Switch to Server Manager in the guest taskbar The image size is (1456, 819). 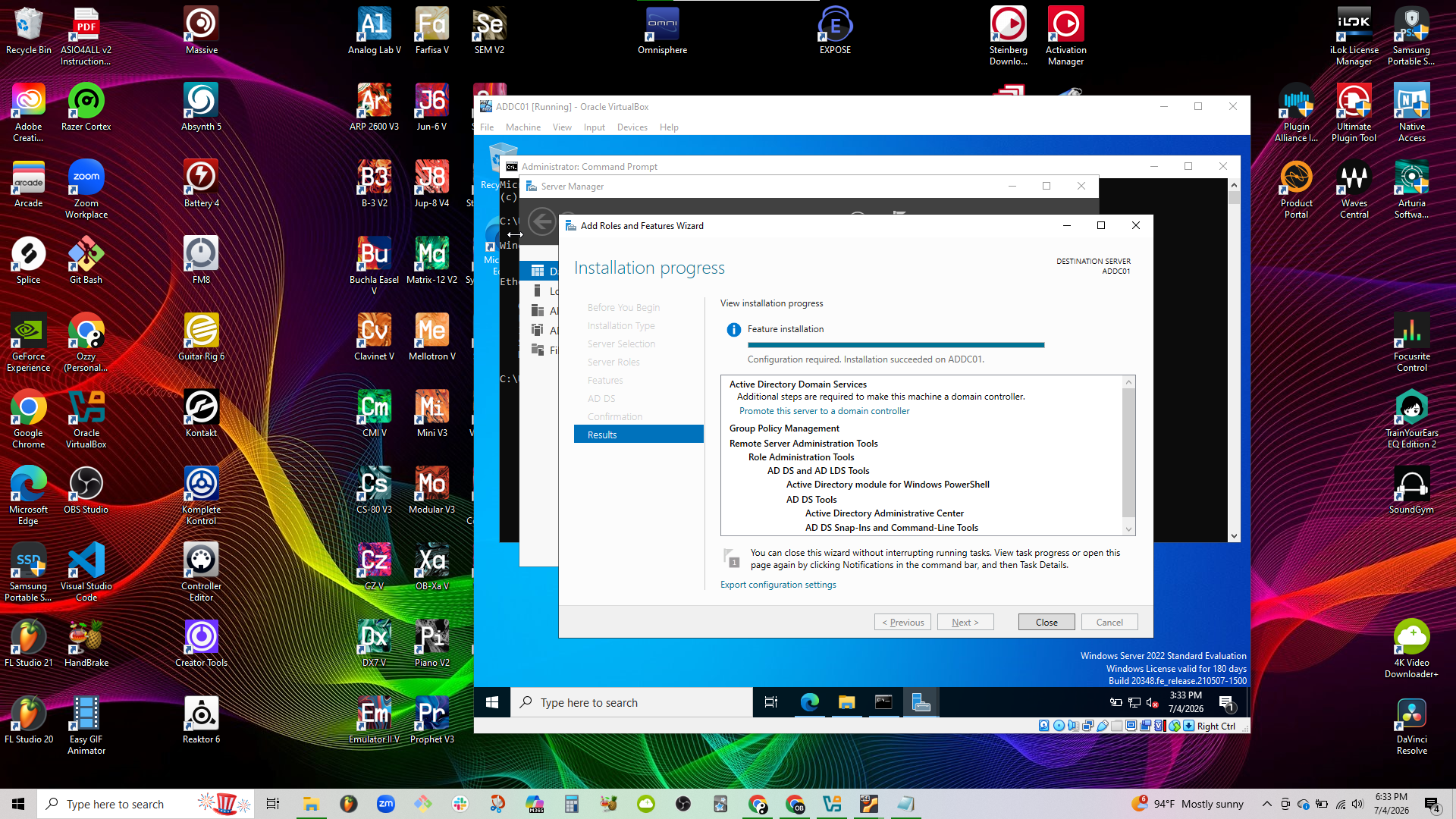point(921,703)
